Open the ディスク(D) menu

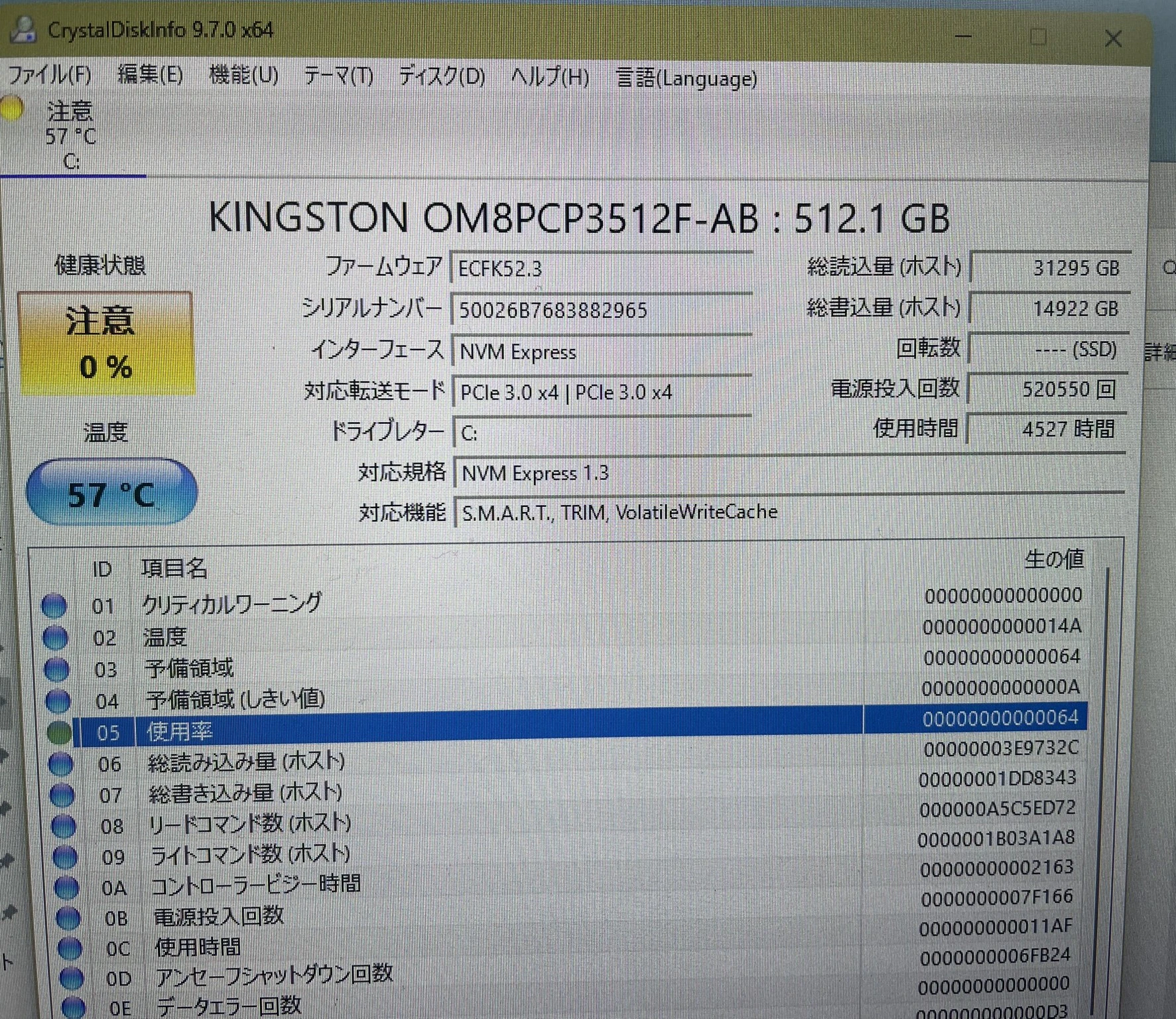(442, 76)
